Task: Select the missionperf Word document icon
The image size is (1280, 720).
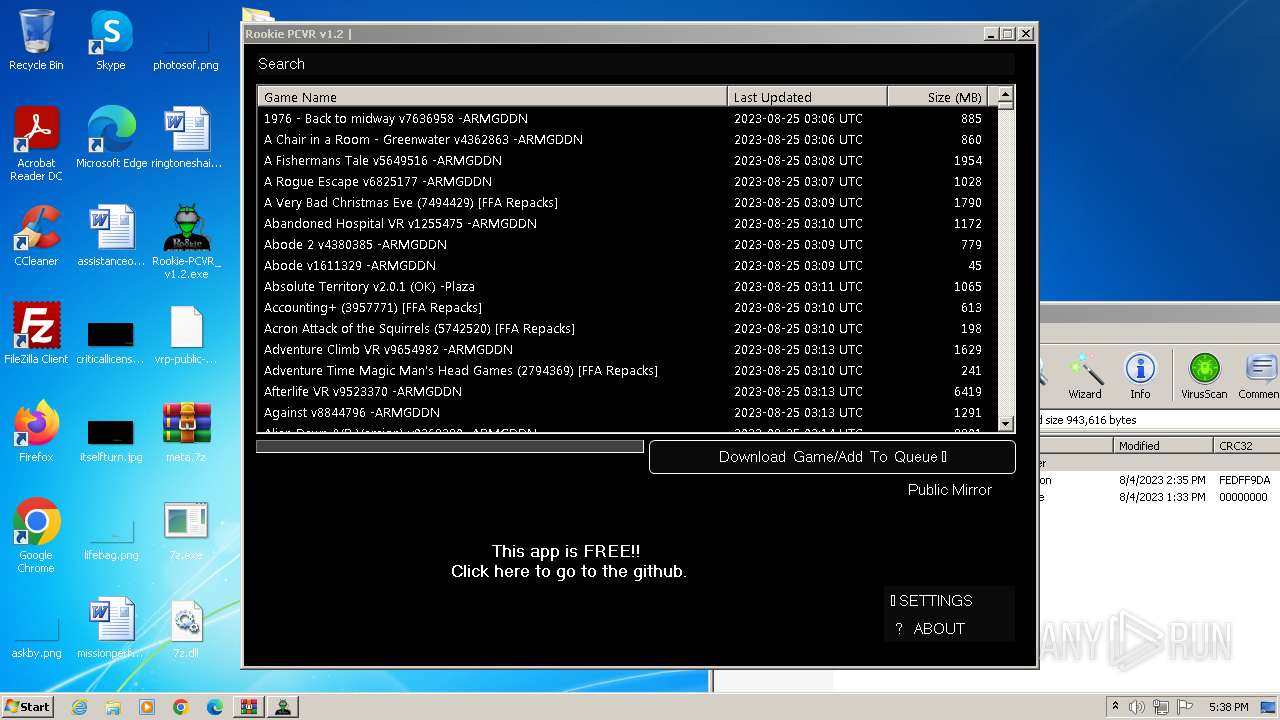Action: point(111,627)
